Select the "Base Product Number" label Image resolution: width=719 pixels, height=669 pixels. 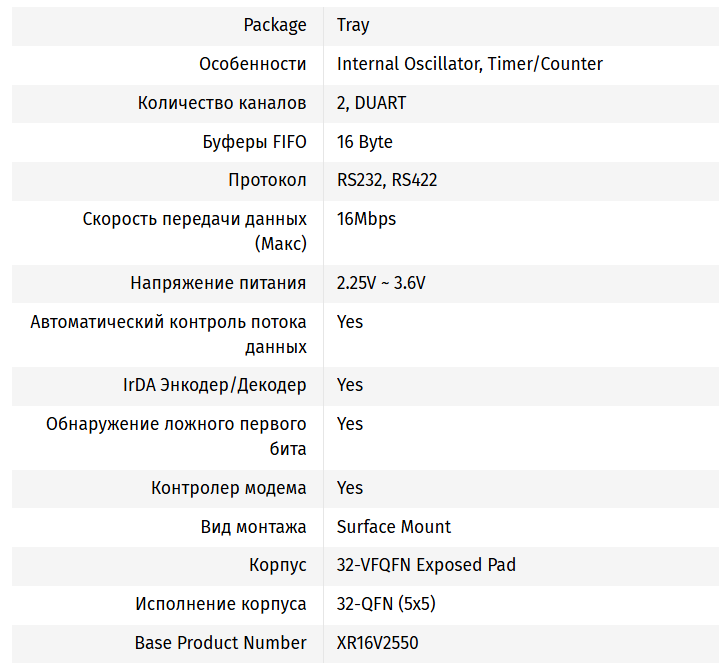pos(220,643)
